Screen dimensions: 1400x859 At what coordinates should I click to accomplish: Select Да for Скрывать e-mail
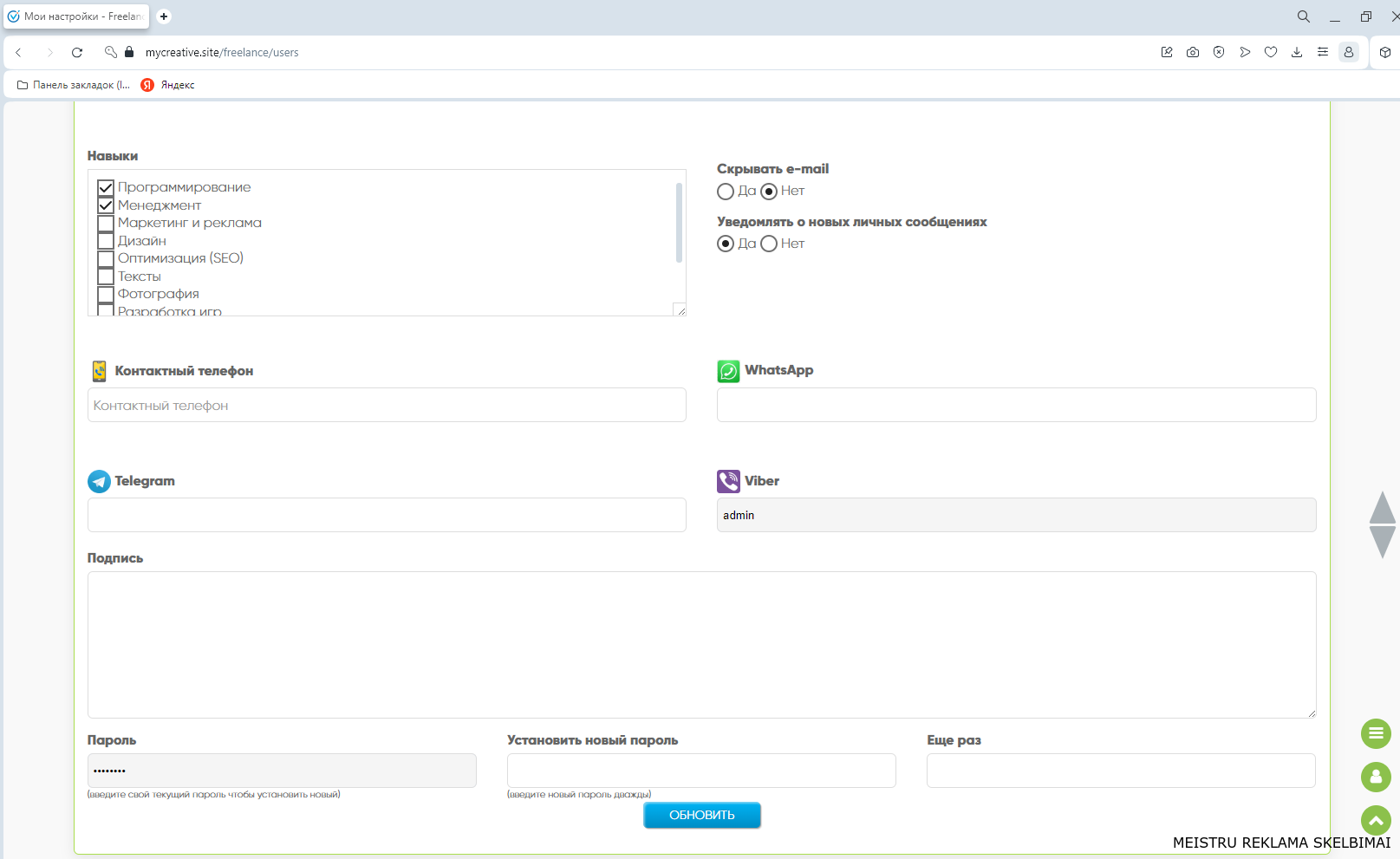point(726,192)
